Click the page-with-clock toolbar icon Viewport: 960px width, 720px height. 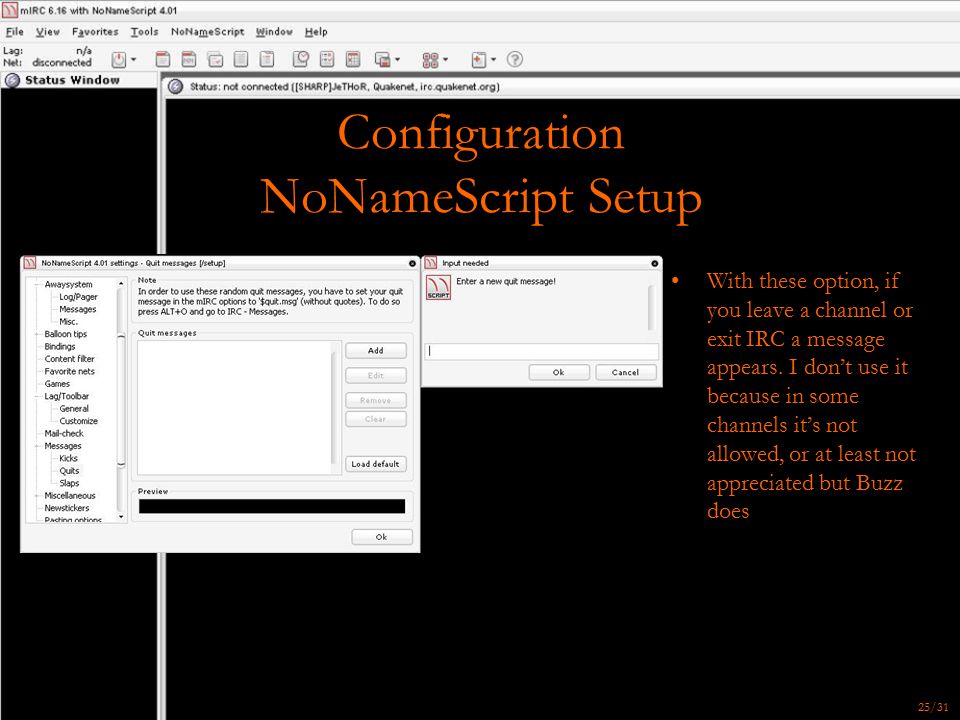(x=301, y=59)
